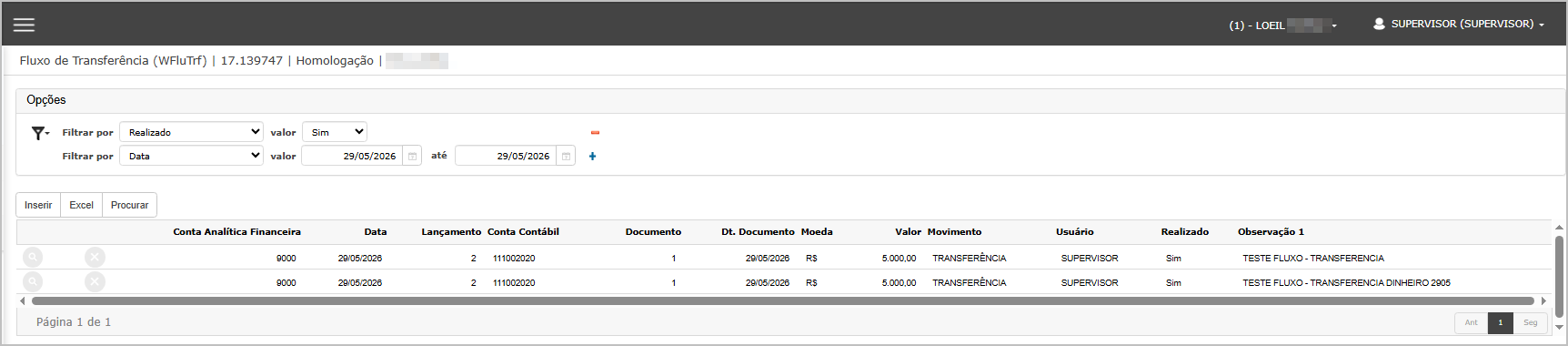Open the Data filter field dropdown

click(x=191, y=156)
